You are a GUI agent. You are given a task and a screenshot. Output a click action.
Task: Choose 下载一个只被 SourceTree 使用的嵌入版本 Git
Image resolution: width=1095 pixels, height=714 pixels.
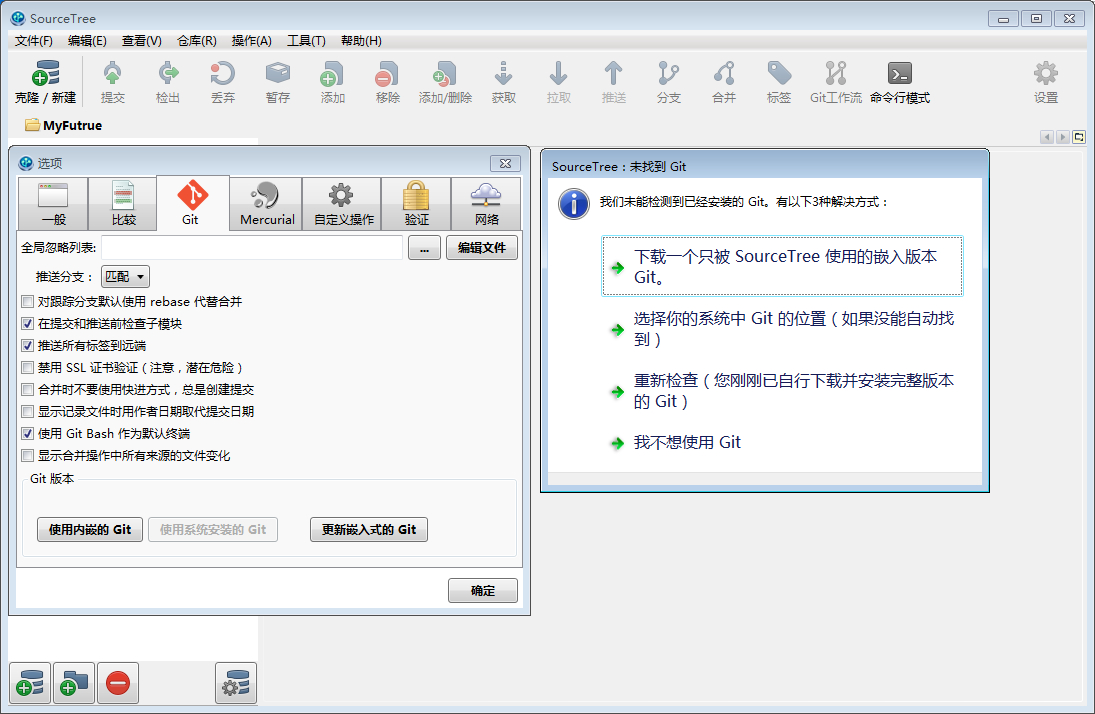782,266
